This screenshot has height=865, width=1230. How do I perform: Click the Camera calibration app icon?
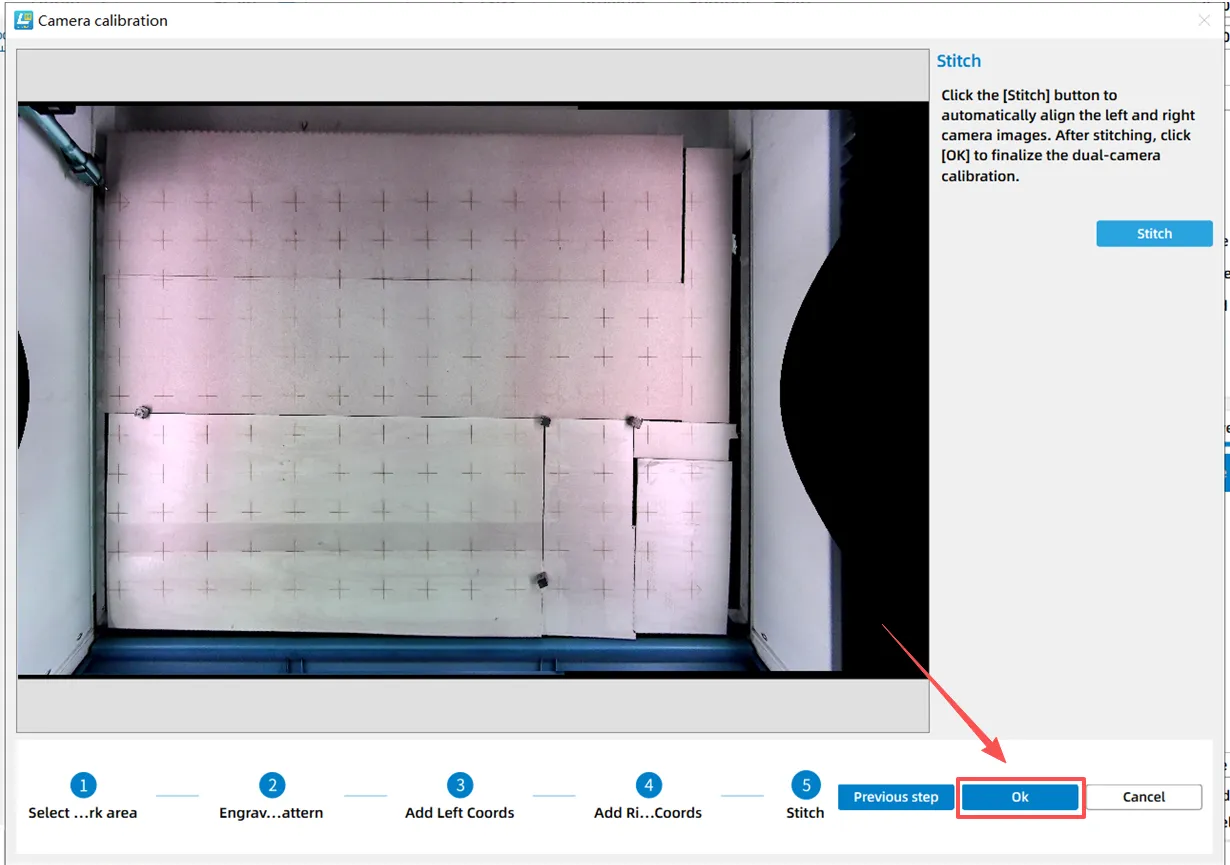click(23, 20)
